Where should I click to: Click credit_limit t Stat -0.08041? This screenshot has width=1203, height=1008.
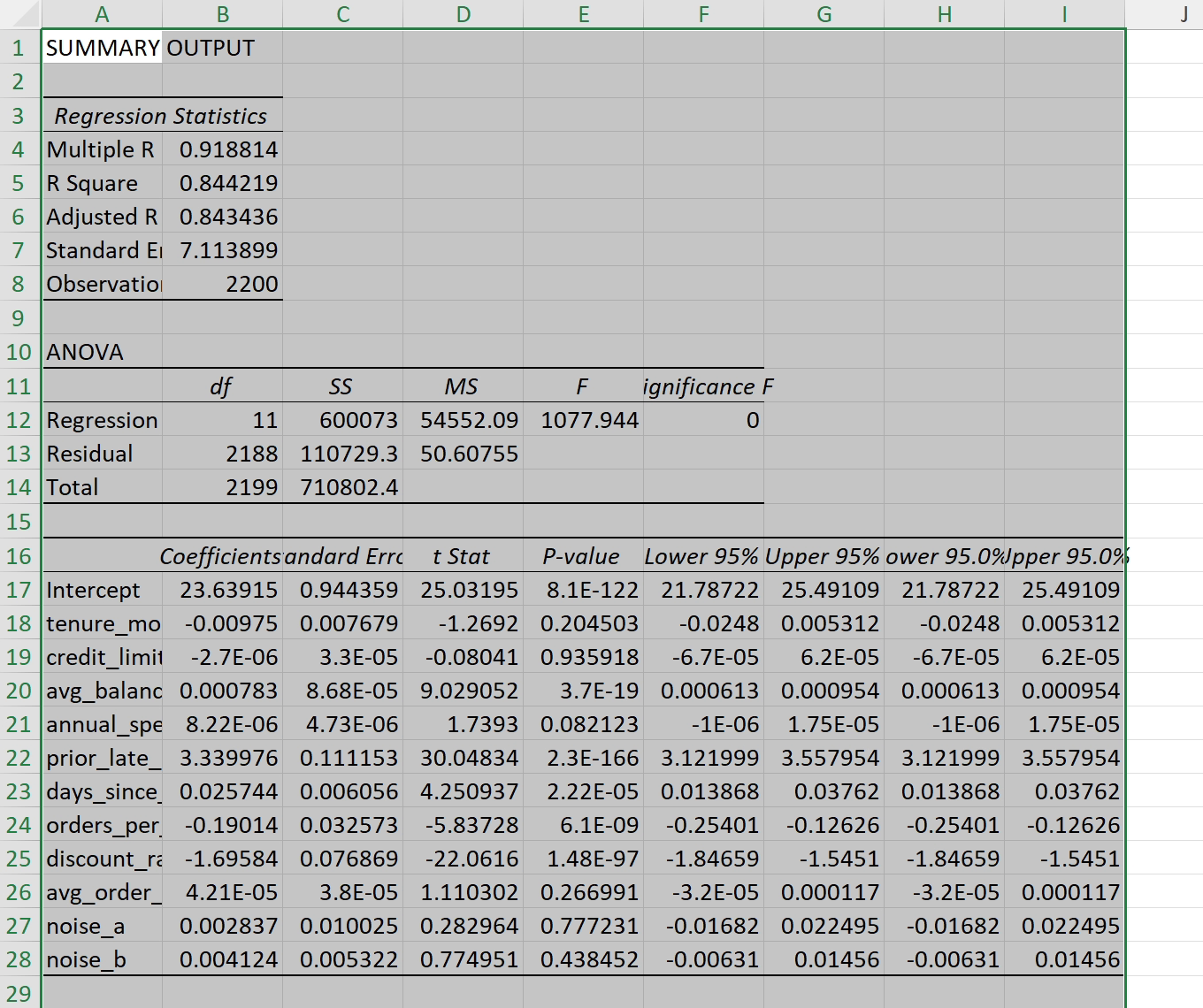pos(464,657)
